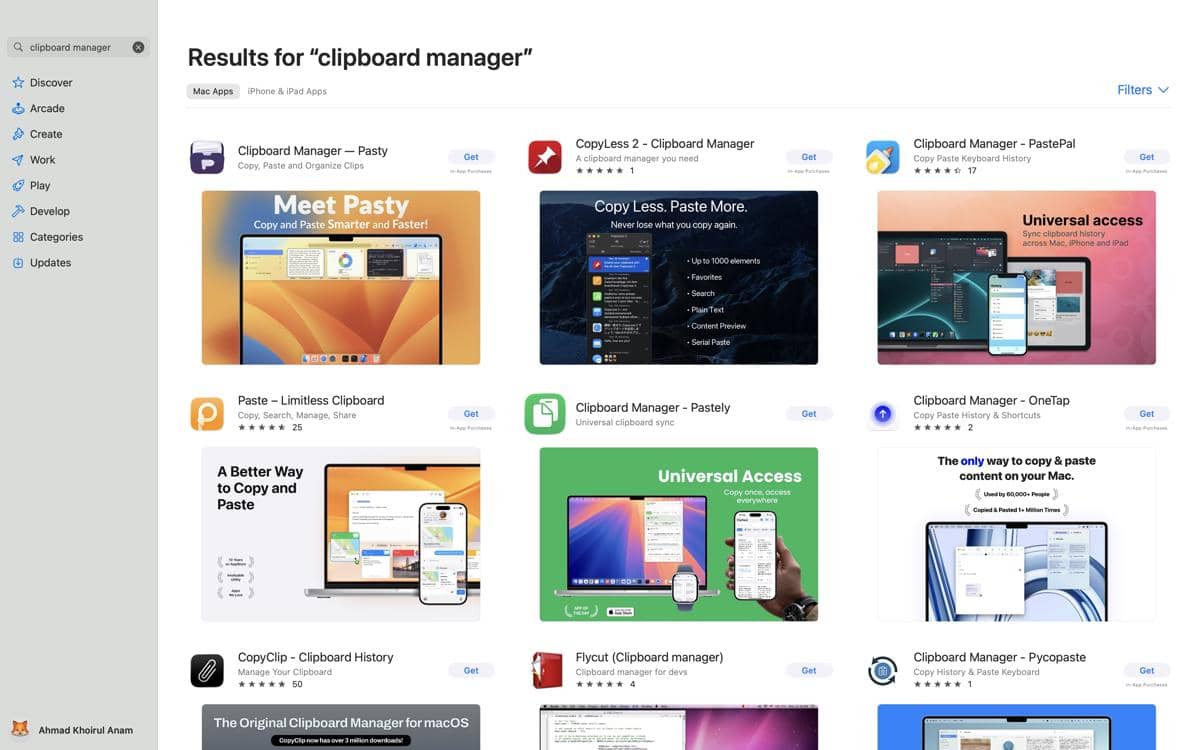Get Flycut (Clipboard manager)
Viewport: 1200px width, 750px height.
809,671
